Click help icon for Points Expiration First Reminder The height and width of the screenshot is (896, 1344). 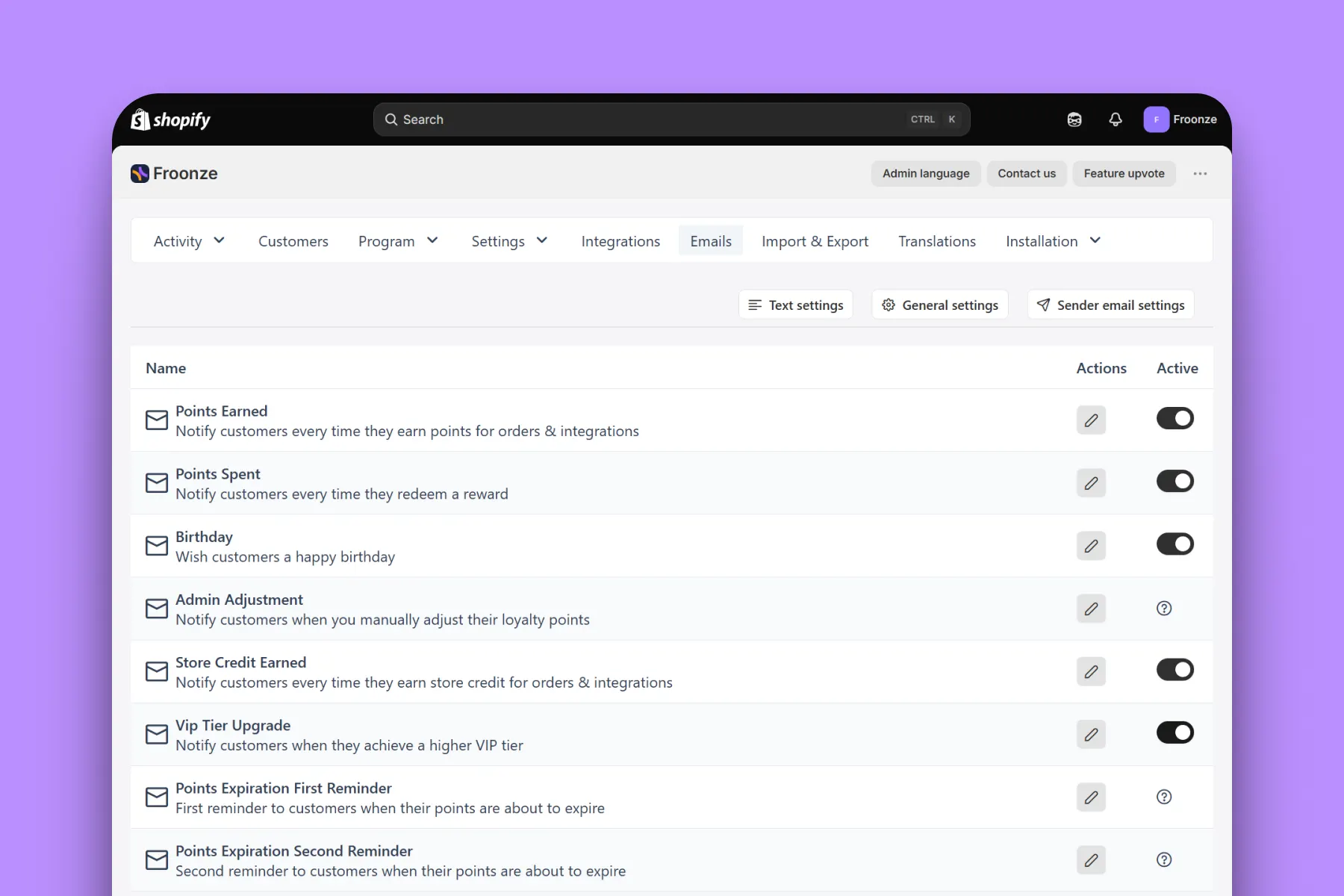[x=1164, y=797]
